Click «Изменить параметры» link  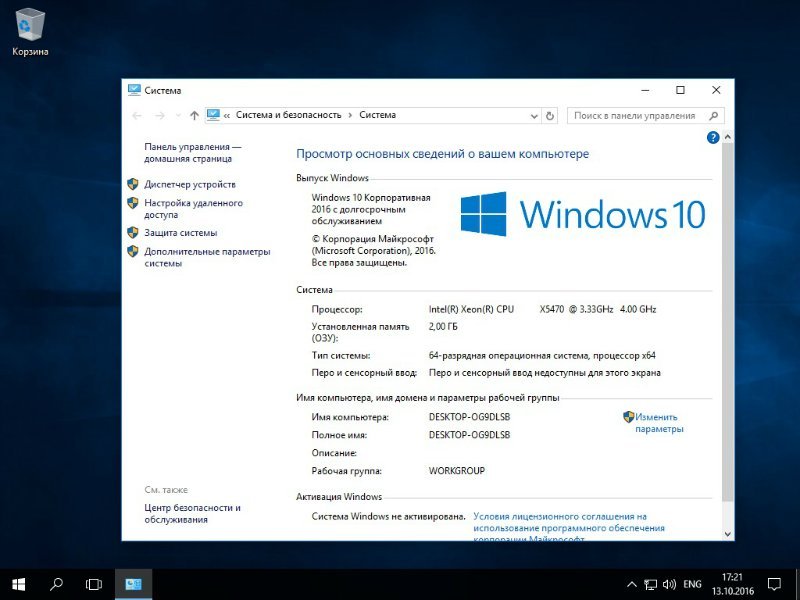tap(659, 423)
